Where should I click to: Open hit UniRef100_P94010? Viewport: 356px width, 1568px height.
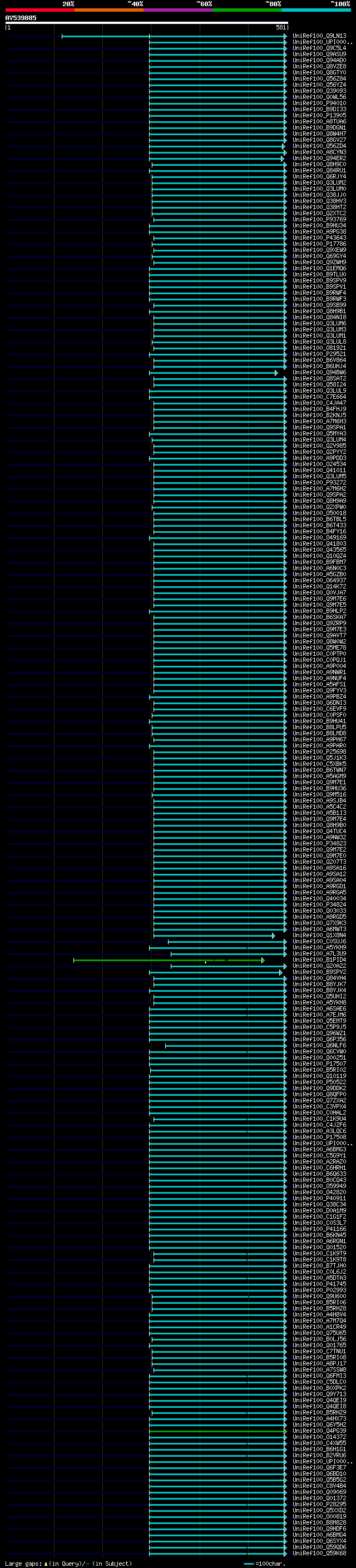[x=319, y=103]
